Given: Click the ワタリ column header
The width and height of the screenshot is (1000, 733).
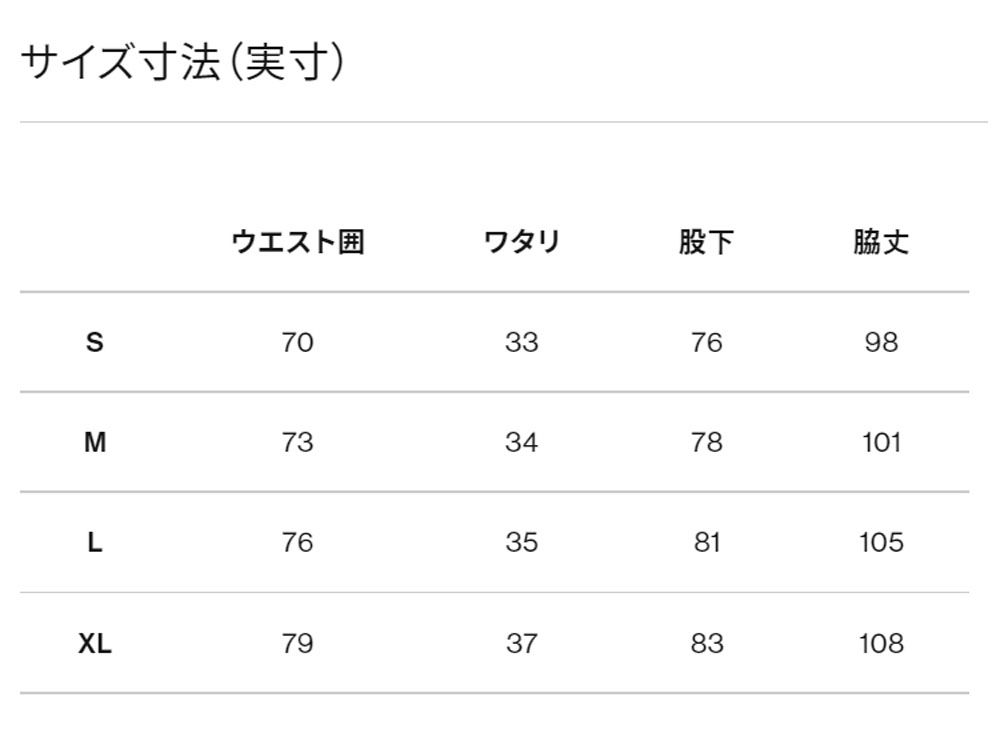Looking at the screenshot, I should pos(521,242).
